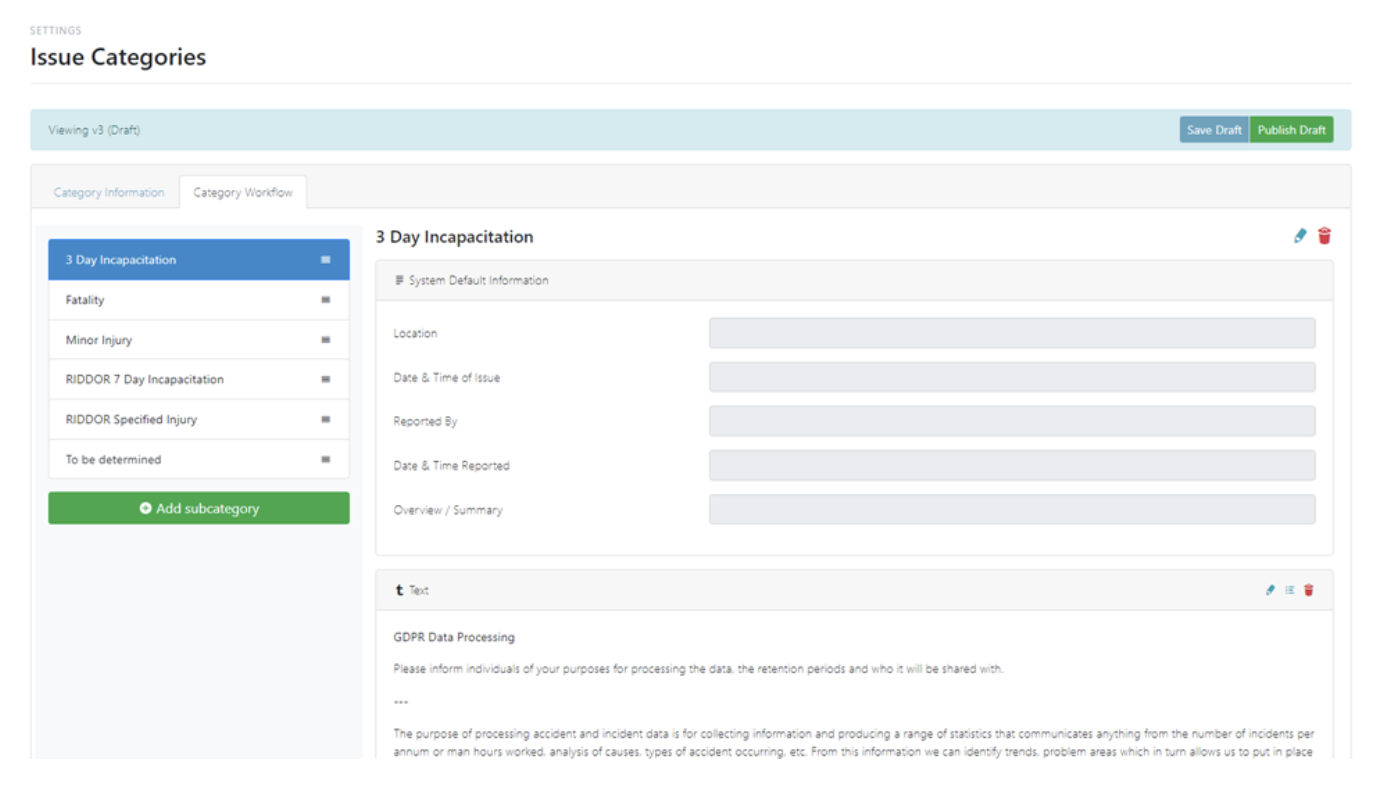Click the 'Issue Categories' page title
Viewport: 1382px width, 792px height.
tap(118, 57)
